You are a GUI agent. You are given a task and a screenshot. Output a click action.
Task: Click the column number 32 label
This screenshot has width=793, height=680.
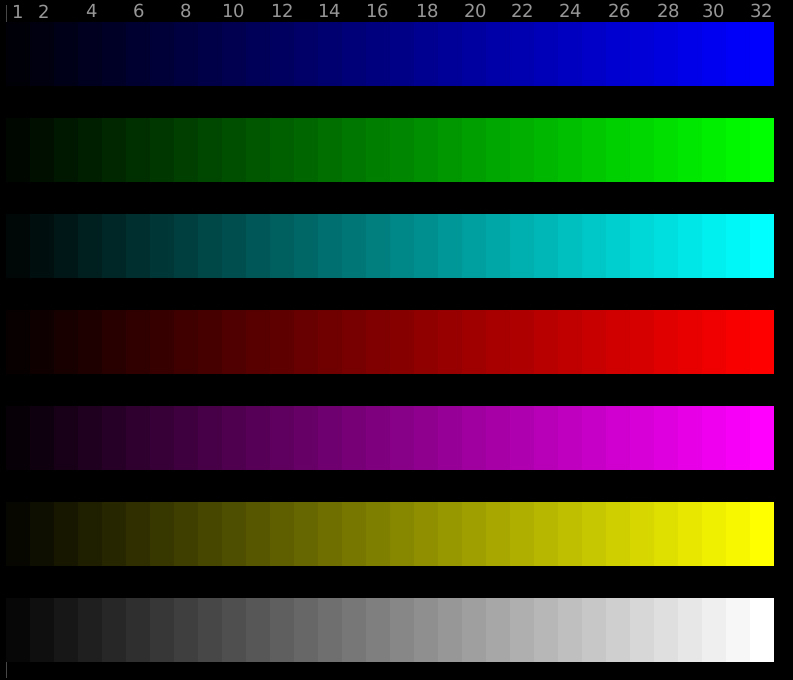click(761, 11)
